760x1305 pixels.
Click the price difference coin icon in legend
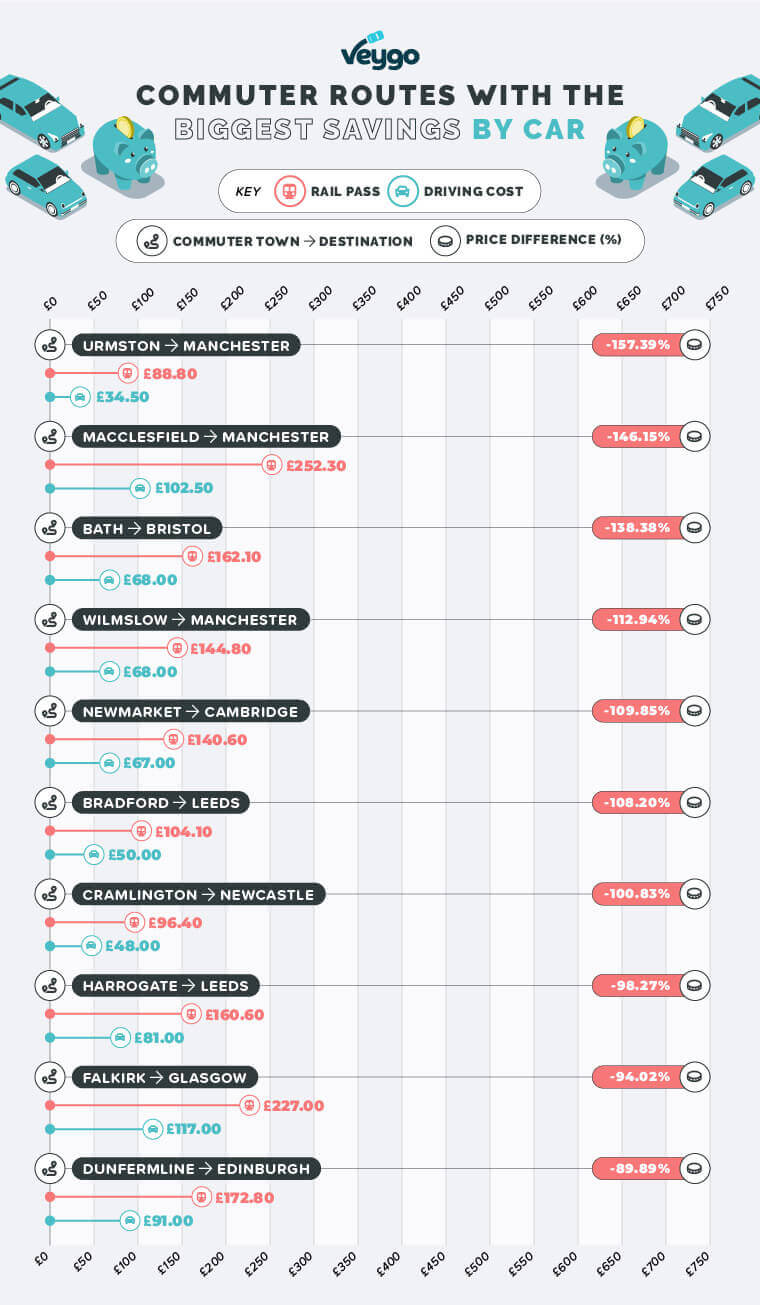tap(445, 241)
